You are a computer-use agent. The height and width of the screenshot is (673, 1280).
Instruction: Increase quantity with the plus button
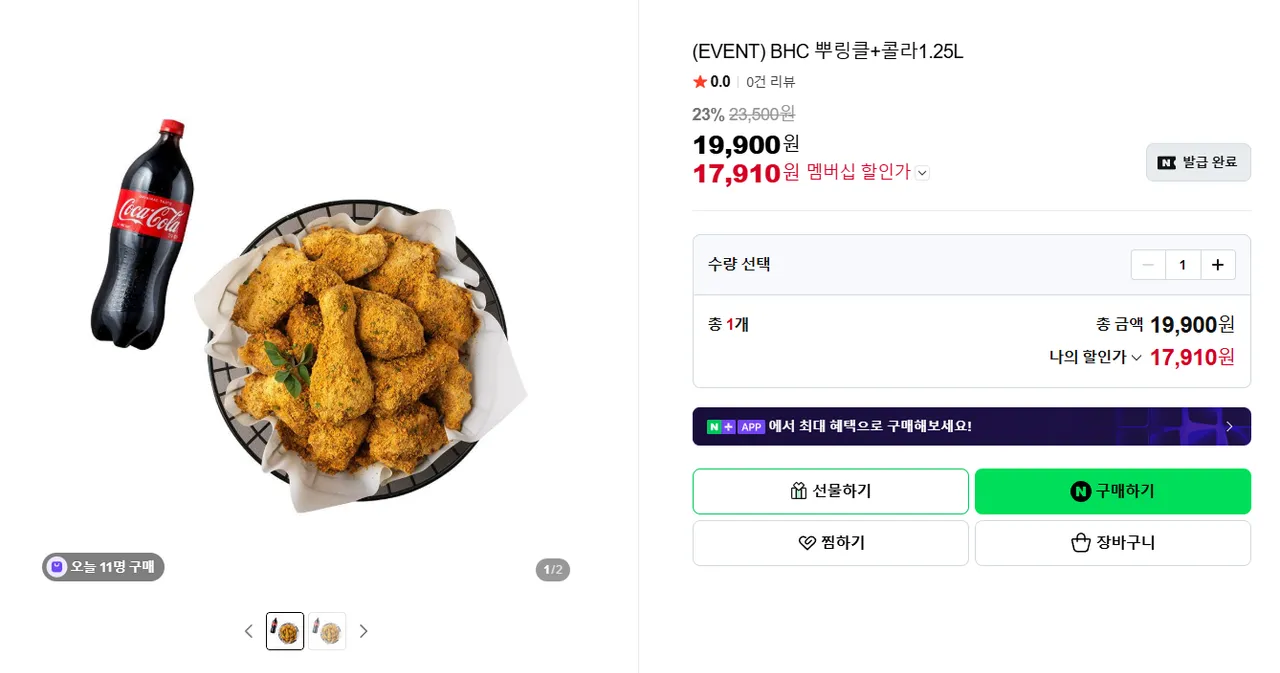click(x=1217, y=265)
